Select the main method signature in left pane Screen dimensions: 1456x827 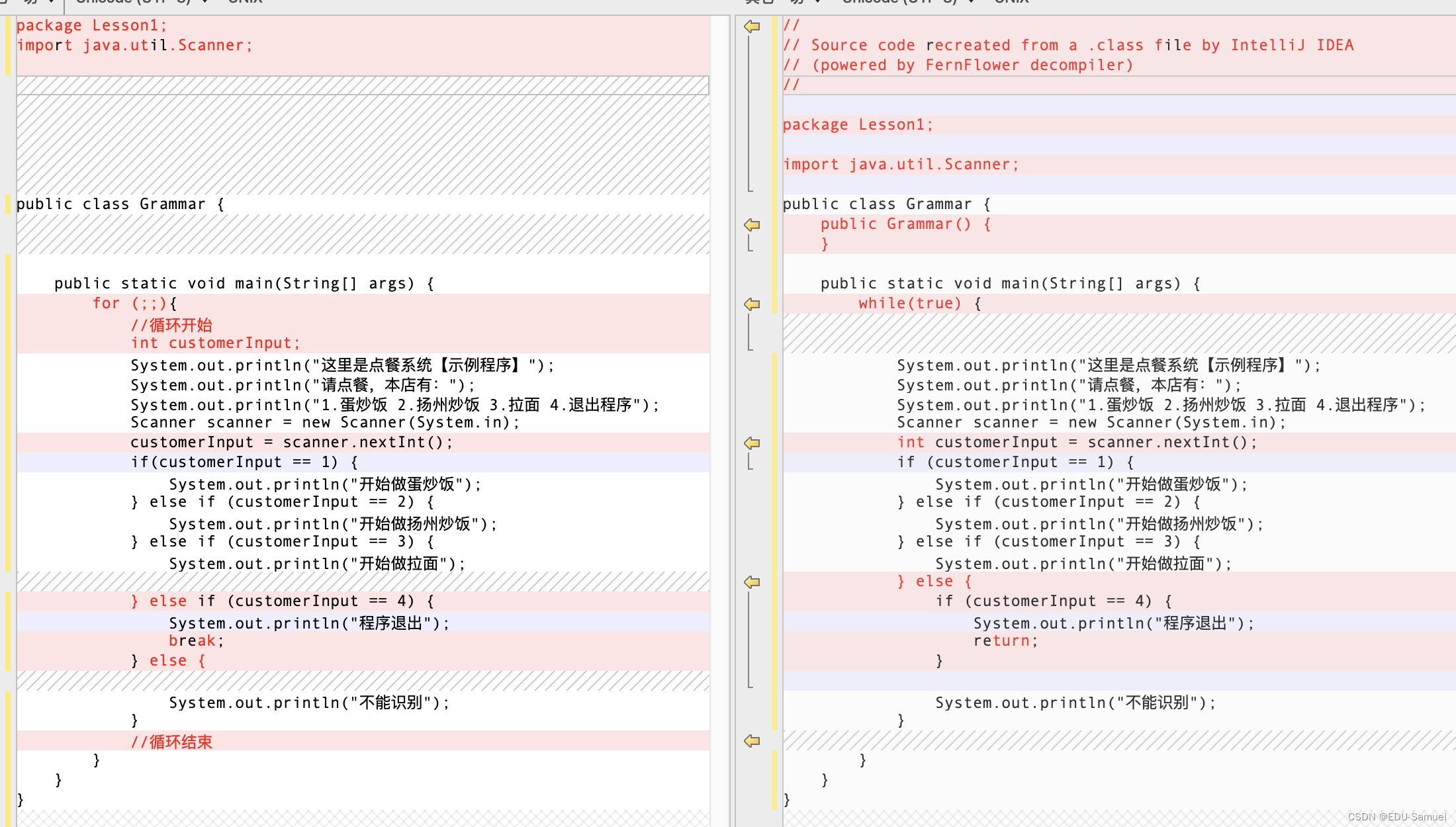tap(244, 284)
